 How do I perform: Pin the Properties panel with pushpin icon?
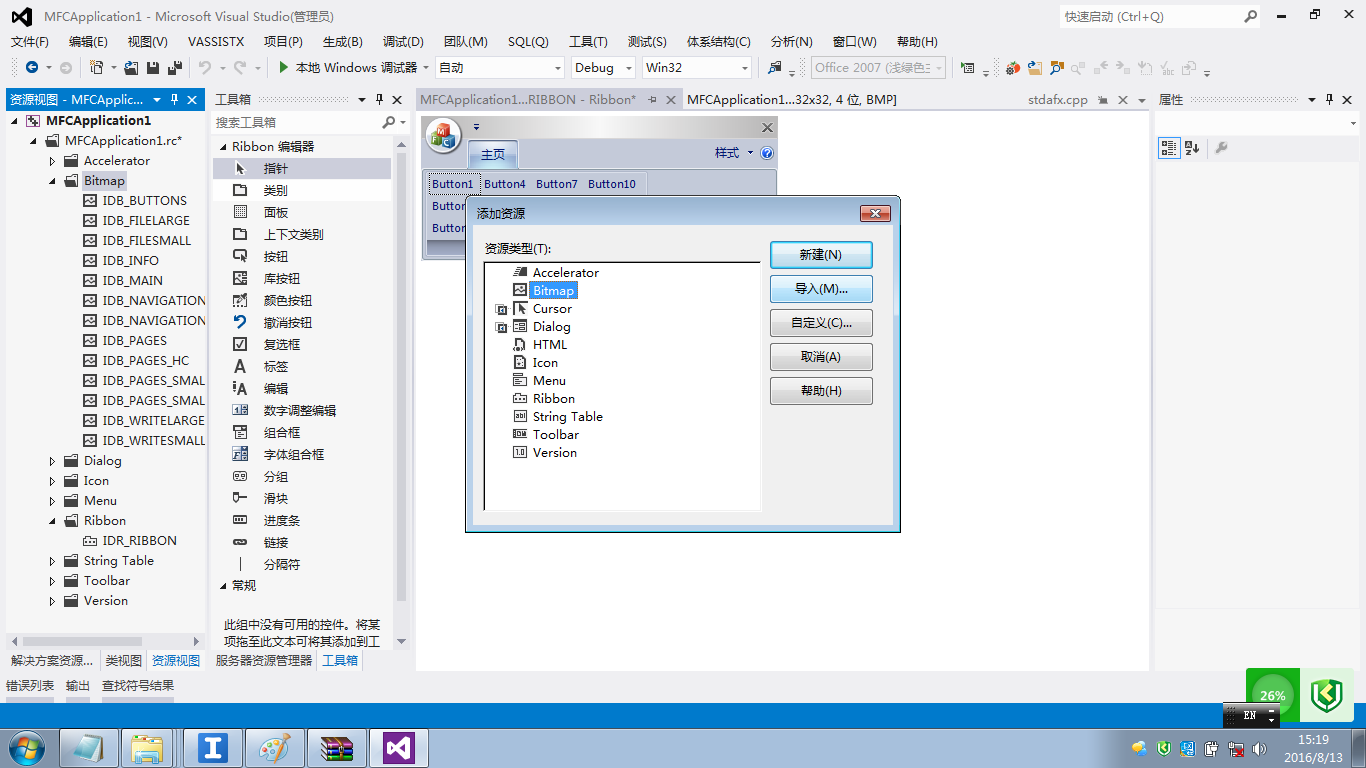[x=1329, y=100]
